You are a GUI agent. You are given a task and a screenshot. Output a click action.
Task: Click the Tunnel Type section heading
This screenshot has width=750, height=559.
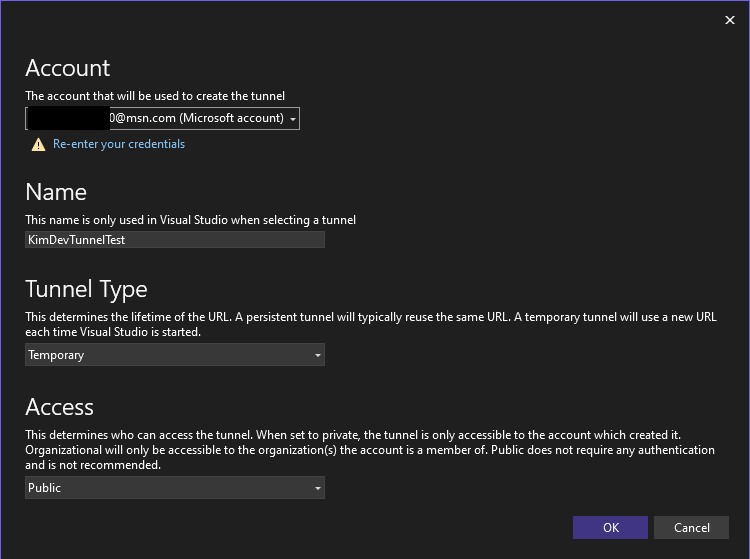coord(86,289)
